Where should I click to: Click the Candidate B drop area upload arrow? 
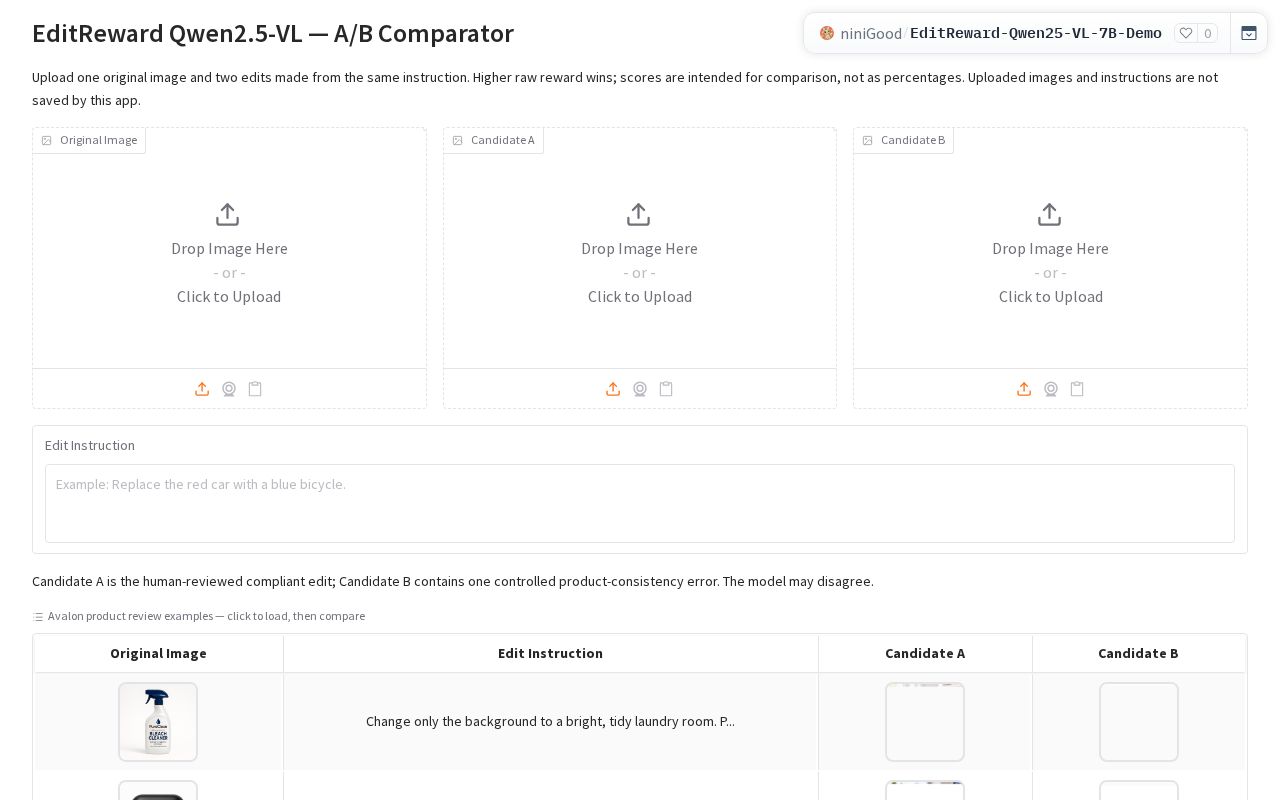pos(1050,215)
